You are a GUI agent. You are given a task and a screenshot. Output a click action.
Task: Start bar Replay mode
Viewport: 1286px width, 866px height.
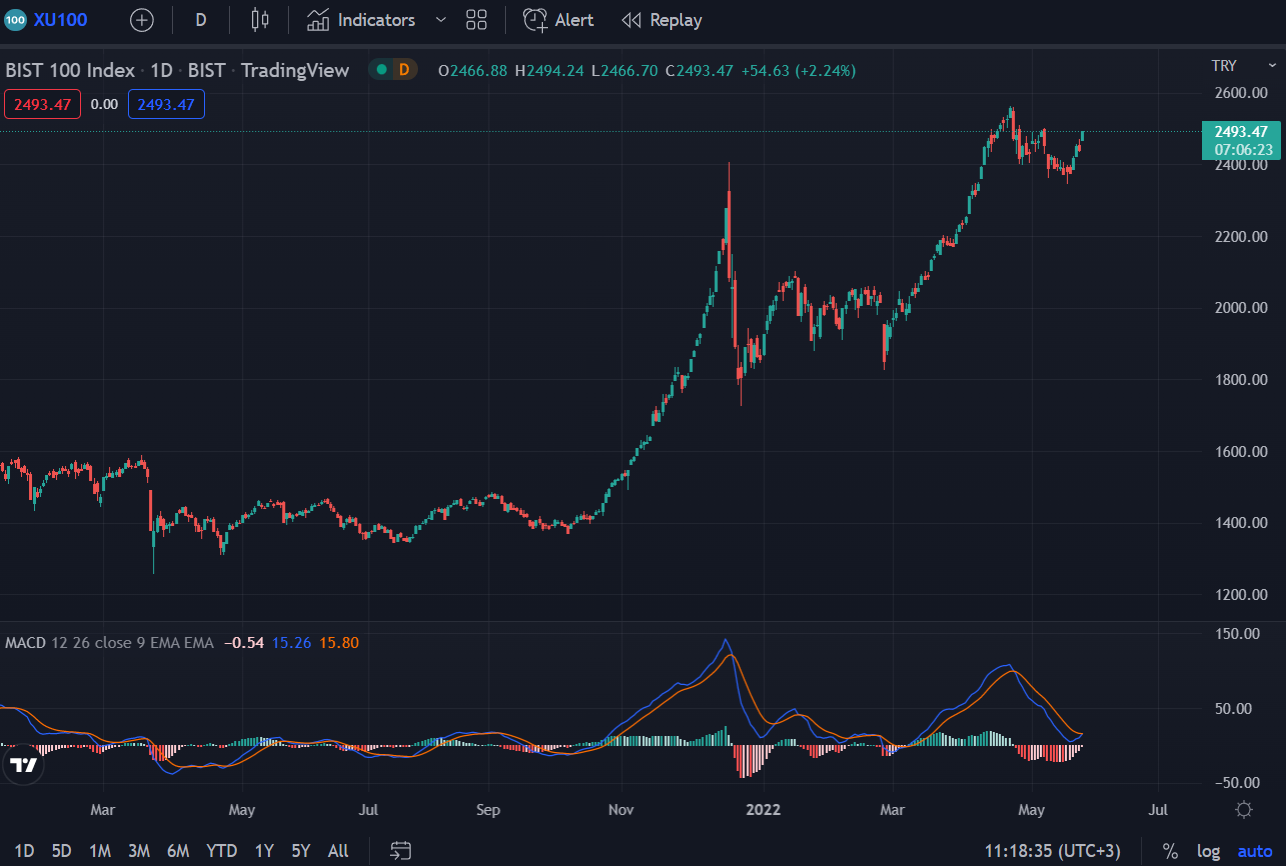pos(662,20)
